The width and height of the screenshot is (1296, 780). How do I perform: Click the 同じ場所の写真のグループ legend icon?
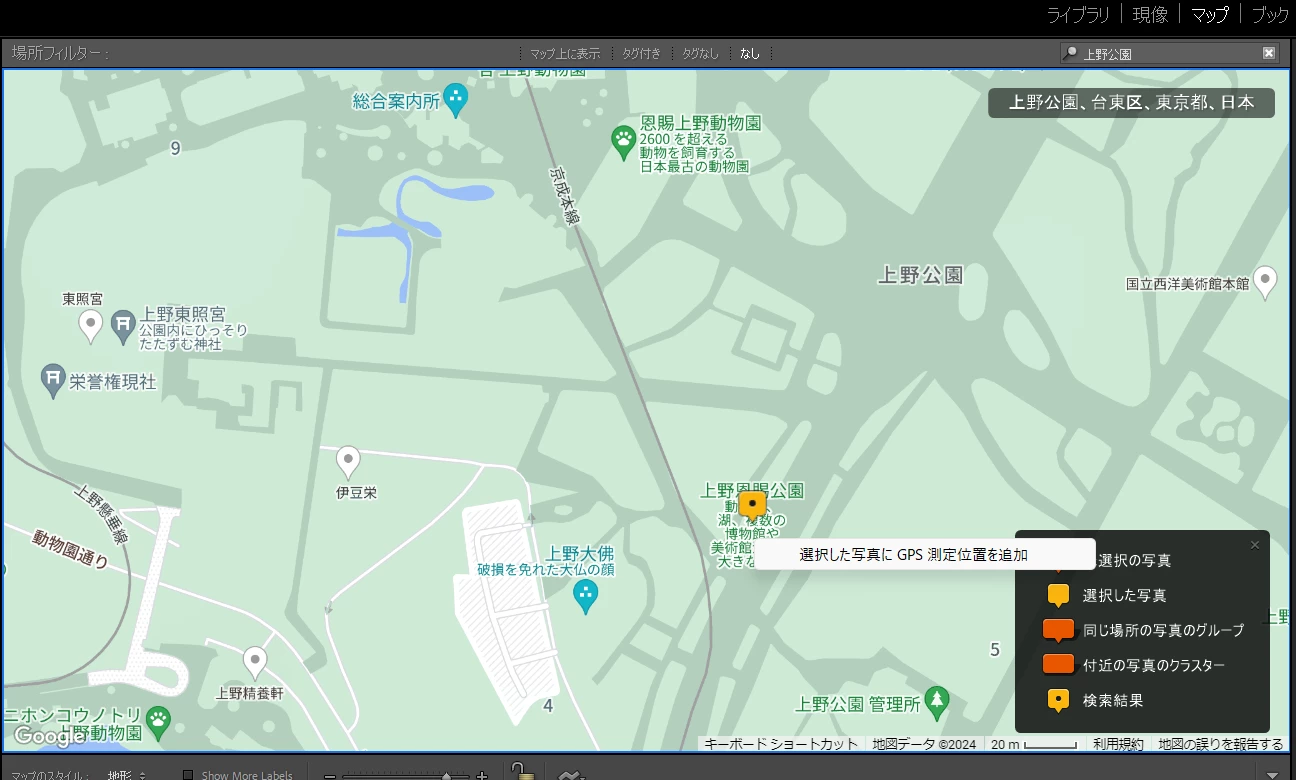1058,631
